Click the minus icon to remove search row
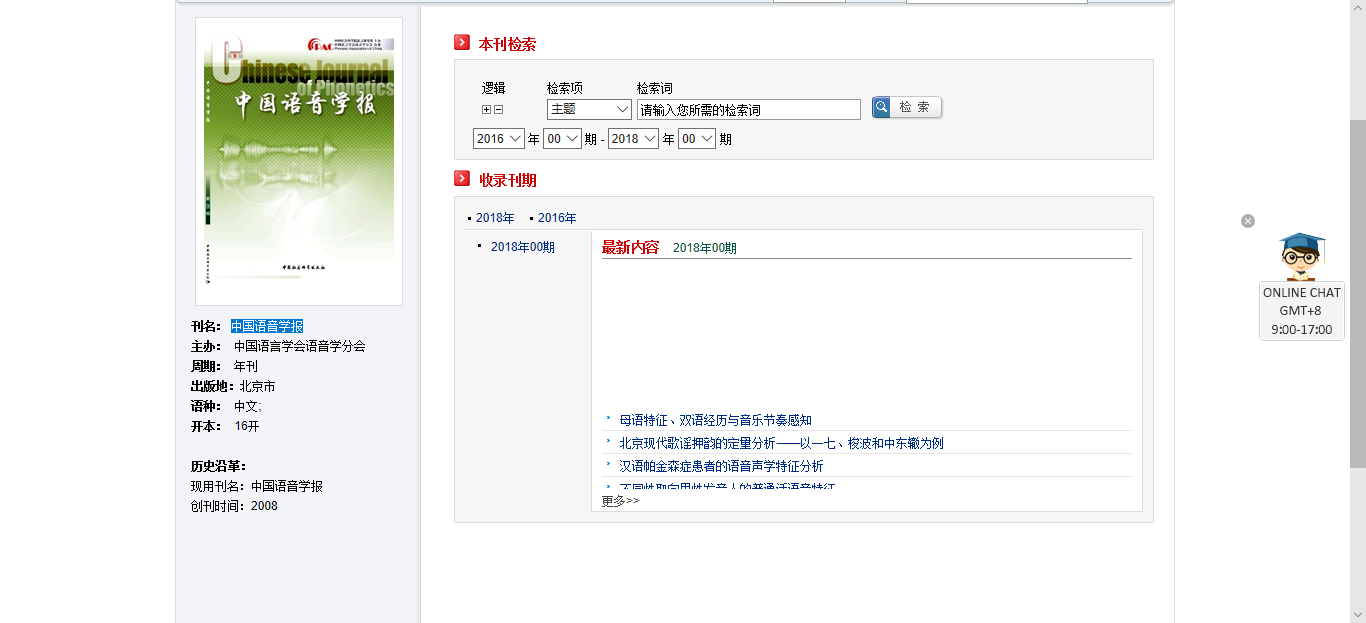The height and width of the screenshot is (623, 1366). coord(499,110)
